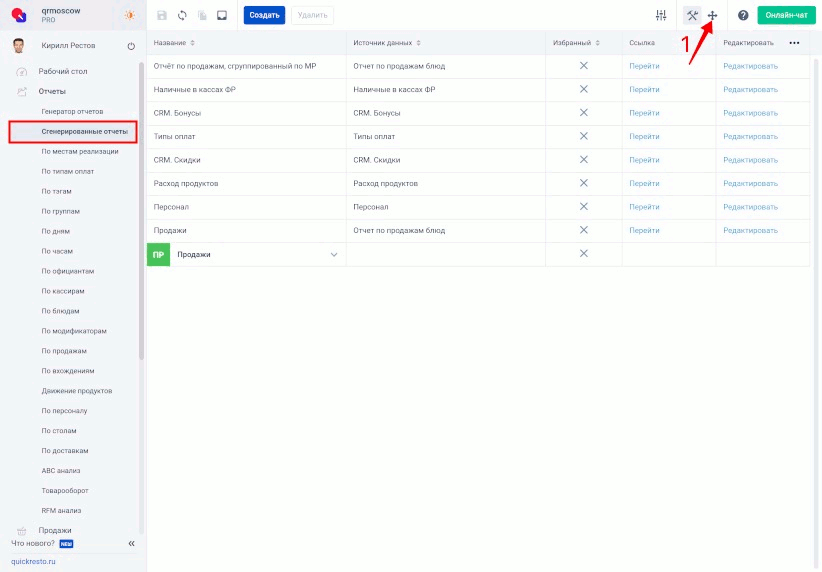Open ABC анализ report menu item
The image size is (822, 572).
(x=61, y=470)
